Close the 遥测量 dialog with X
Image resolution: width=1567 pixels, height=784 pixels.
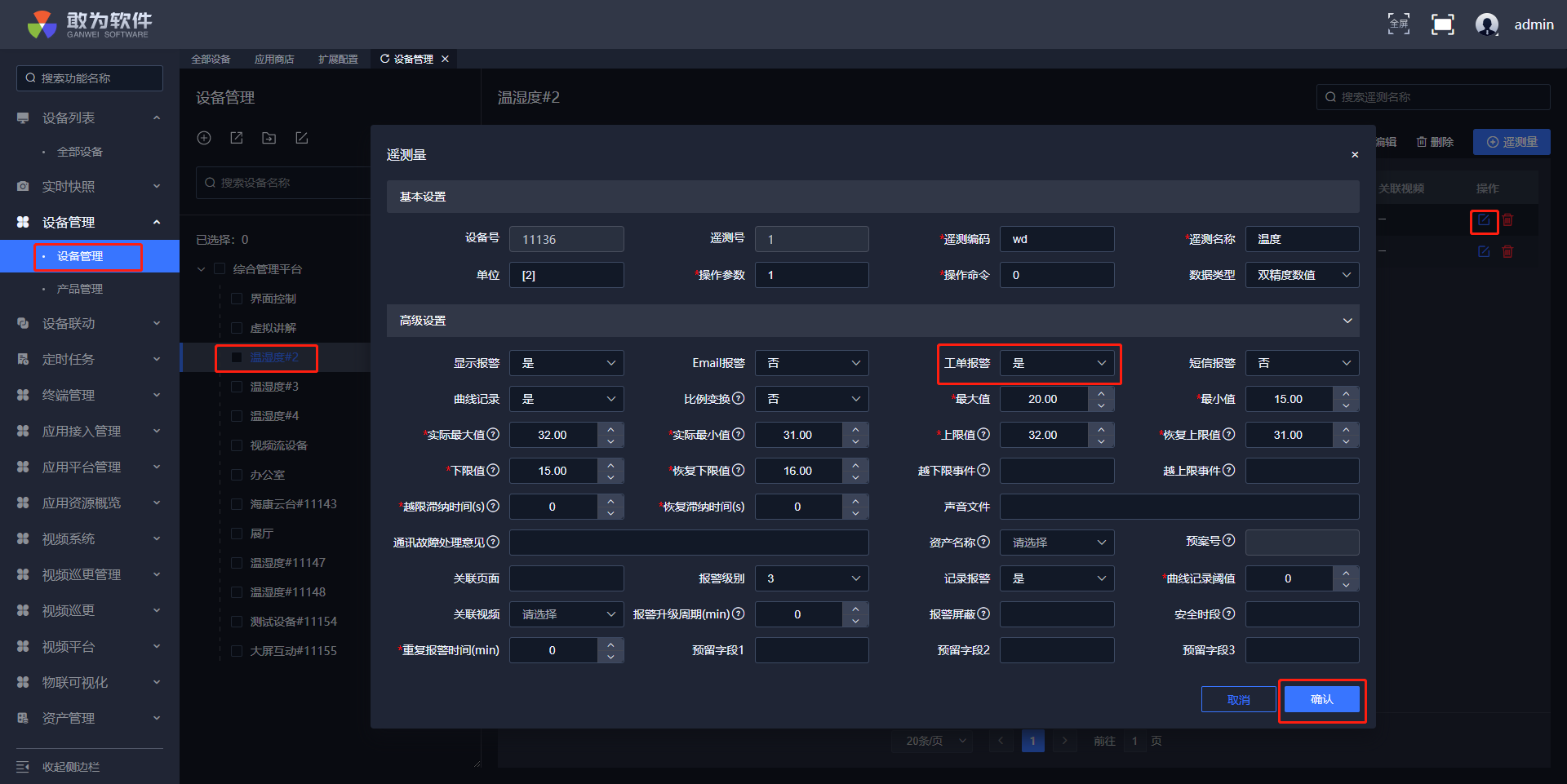pyautogui.click(x=1355, y=155)
